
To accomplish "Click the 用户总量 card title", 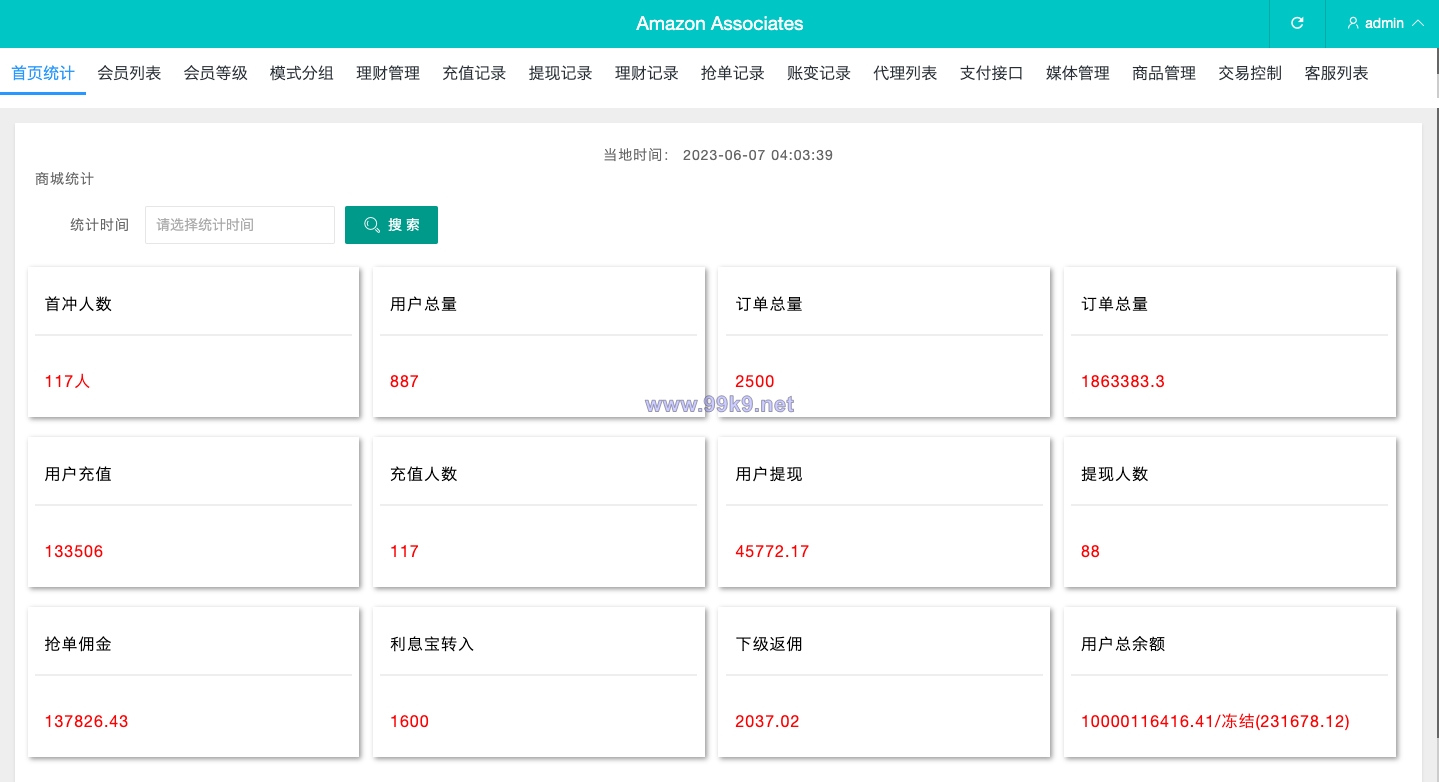I will (x=423, y=304).
